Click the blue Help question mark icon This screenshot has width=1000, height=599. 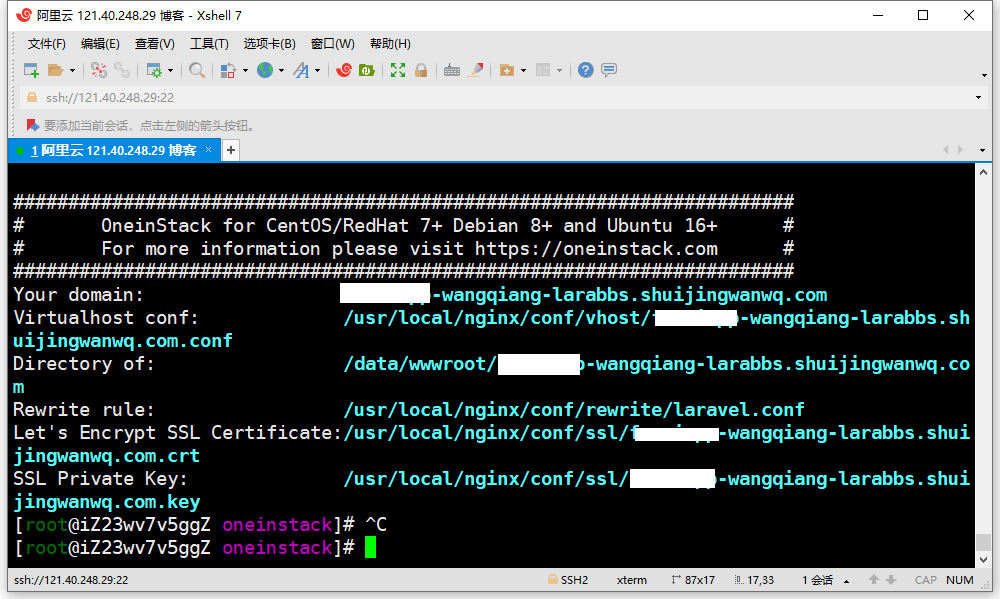pyautogui.click(x=586, y=70)
